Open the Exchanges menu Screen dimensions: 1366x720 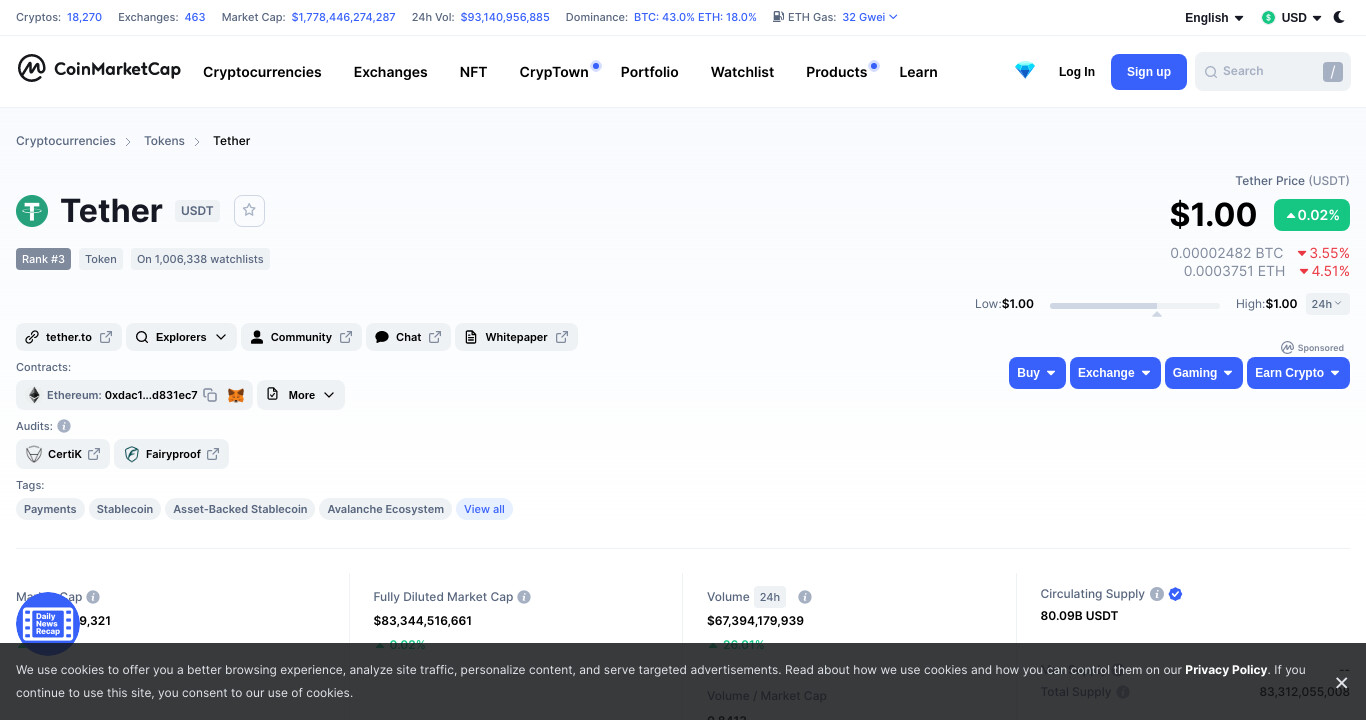click(x=391, y=72)
